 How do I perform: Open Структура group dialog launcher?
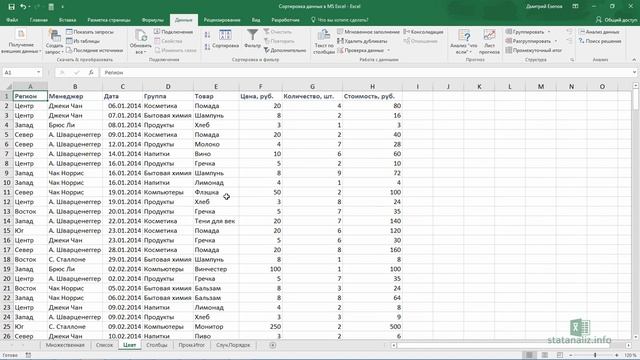coord(572,60)
